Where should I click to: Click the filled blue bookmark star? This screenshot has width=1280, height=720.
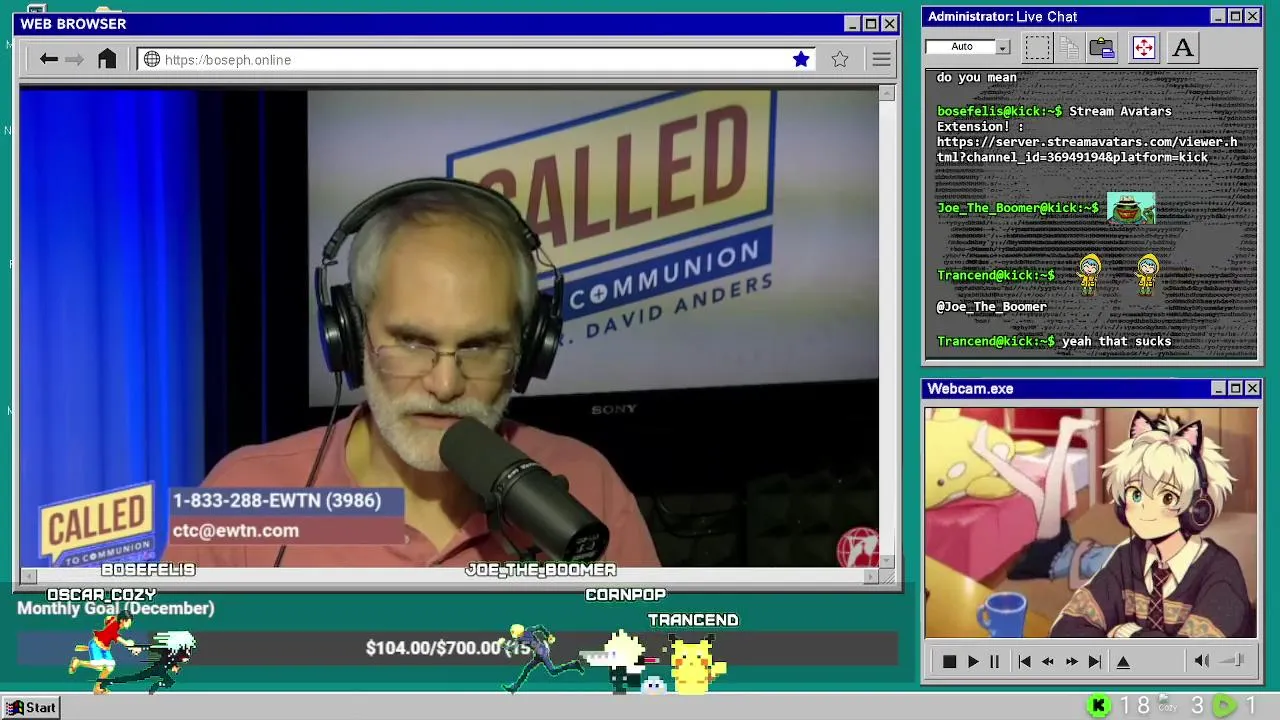tap(801, 60)
